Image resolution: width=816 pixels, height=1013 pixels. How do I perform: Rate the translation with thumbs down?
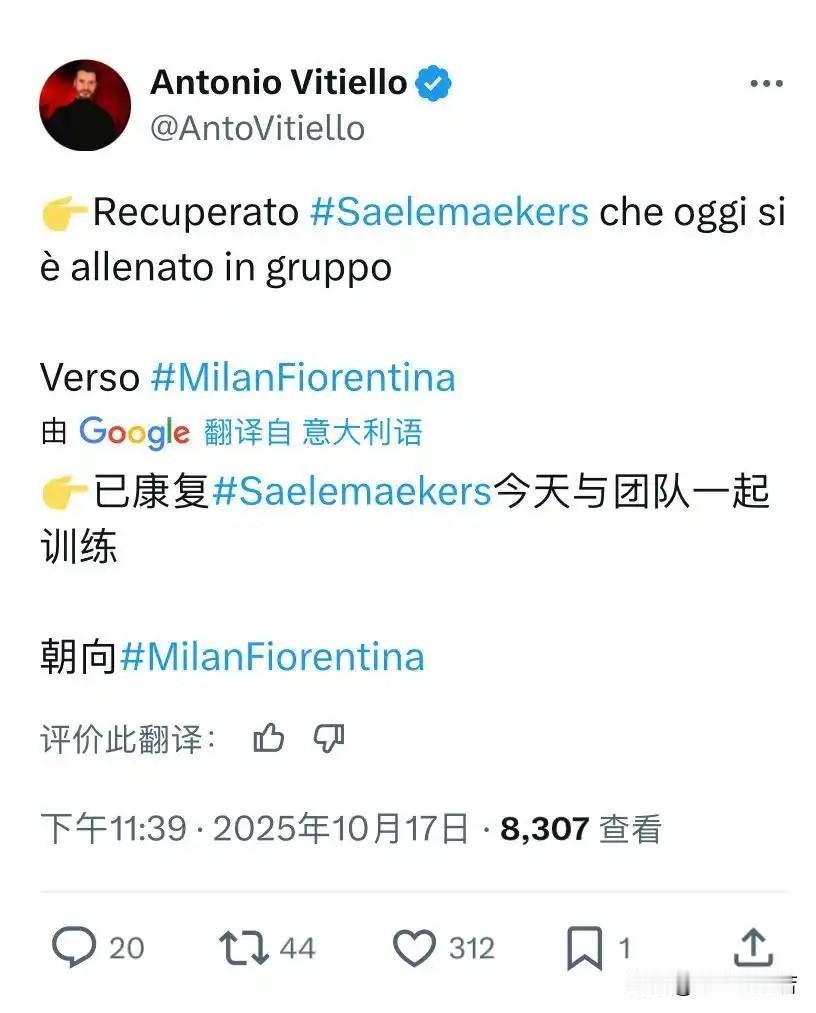click(329, 738)
